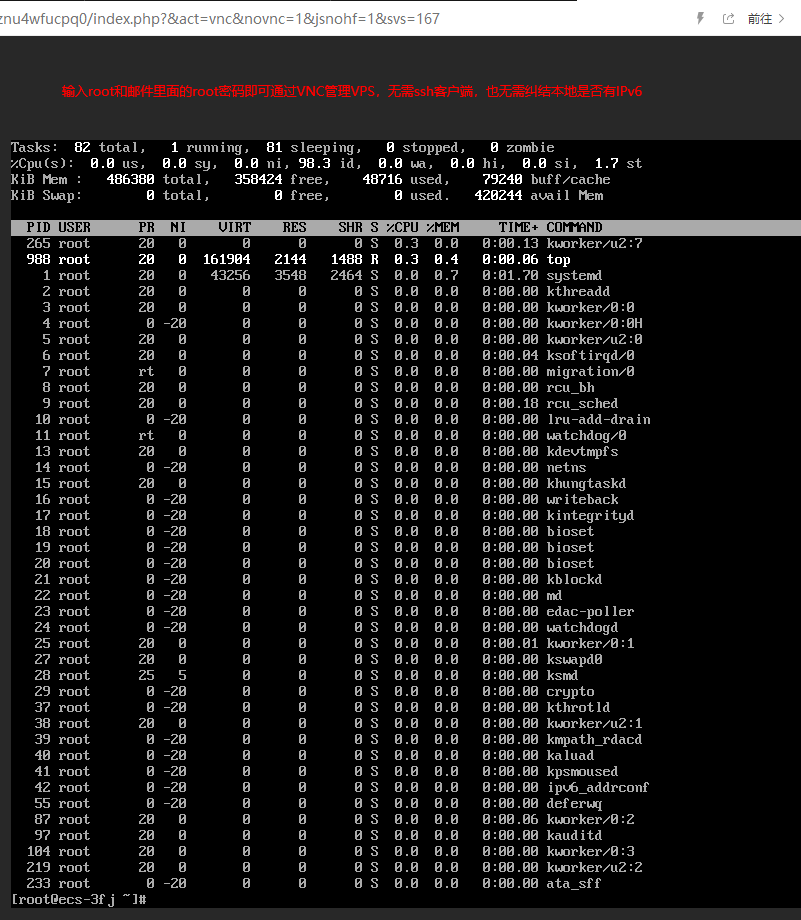The image size is (801, 920).
Task: Click the %MEM column header
Action: point(443,227)
